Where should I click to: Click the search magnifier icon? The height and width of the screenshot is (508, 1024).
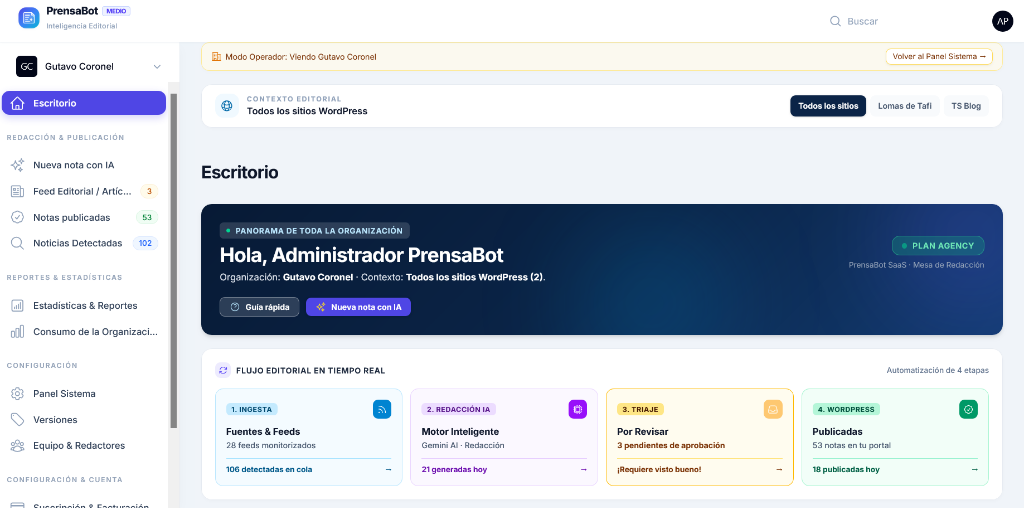835,21
